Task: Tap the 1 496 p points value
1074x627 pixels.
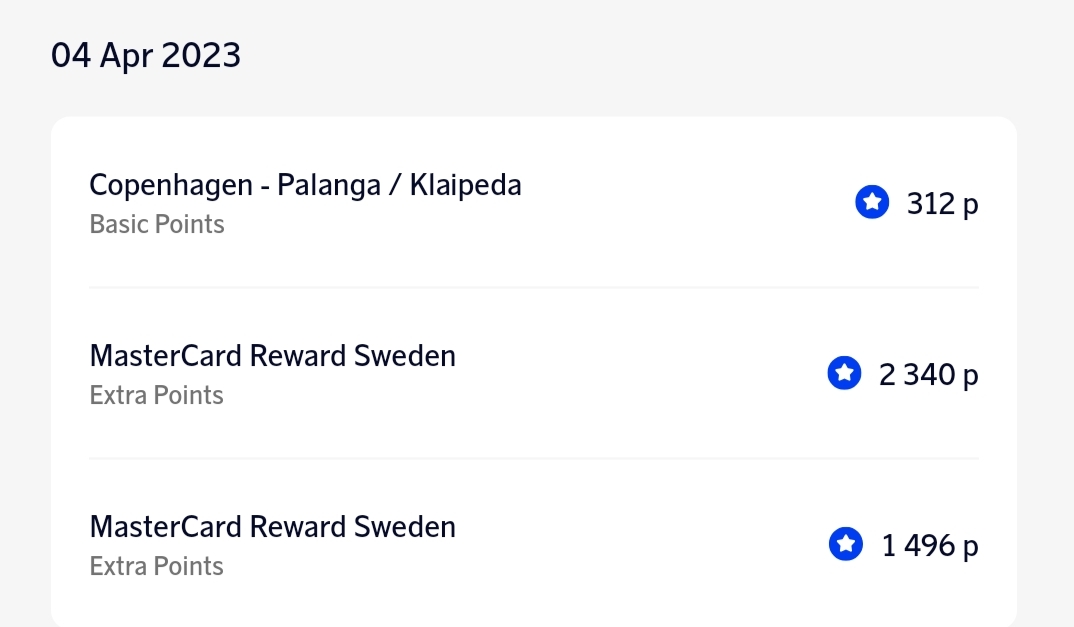Action: [929, 546]
